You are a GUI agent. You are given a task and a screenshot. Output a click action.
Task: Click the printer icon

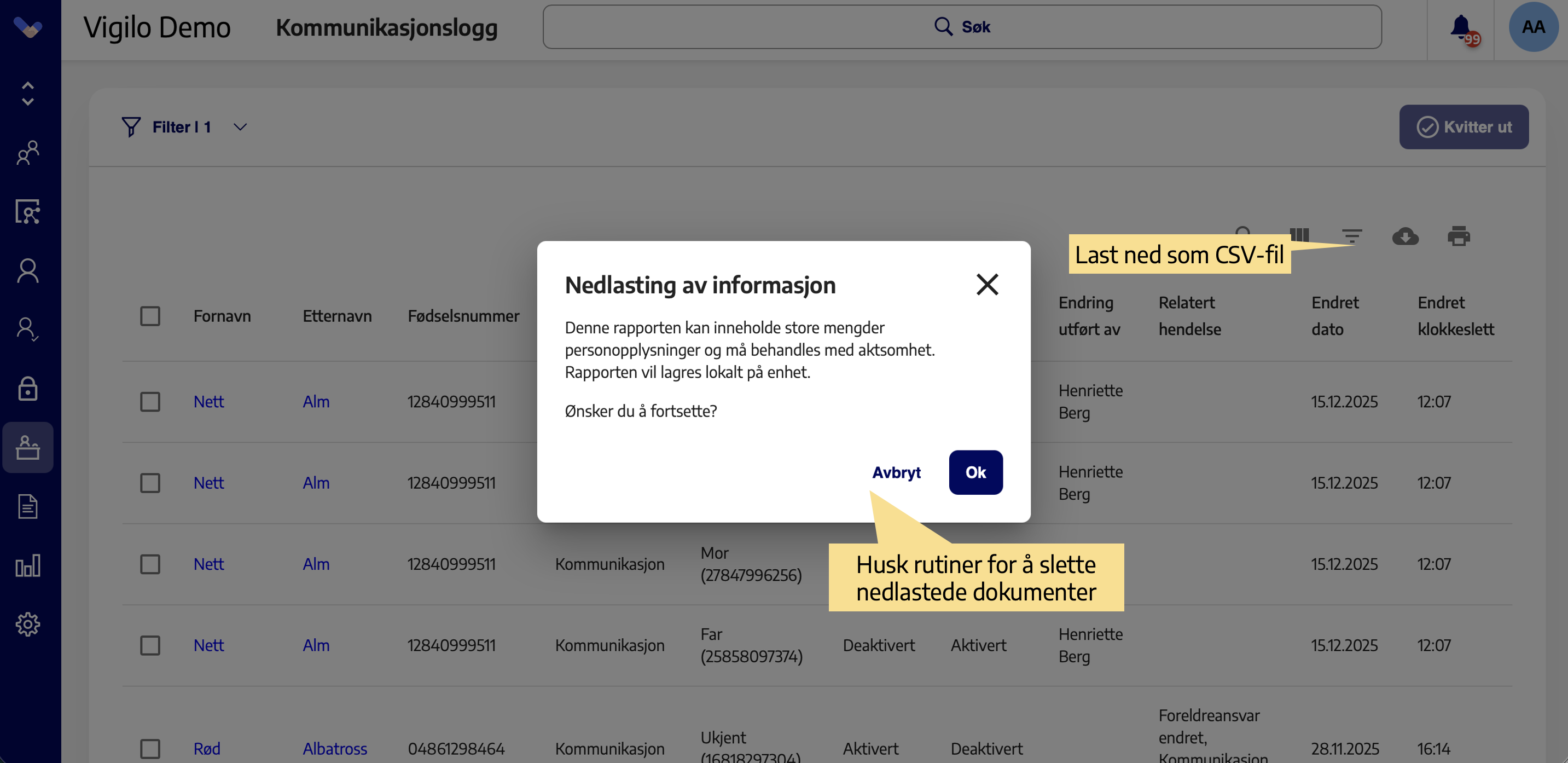(x=1459, y=236)
